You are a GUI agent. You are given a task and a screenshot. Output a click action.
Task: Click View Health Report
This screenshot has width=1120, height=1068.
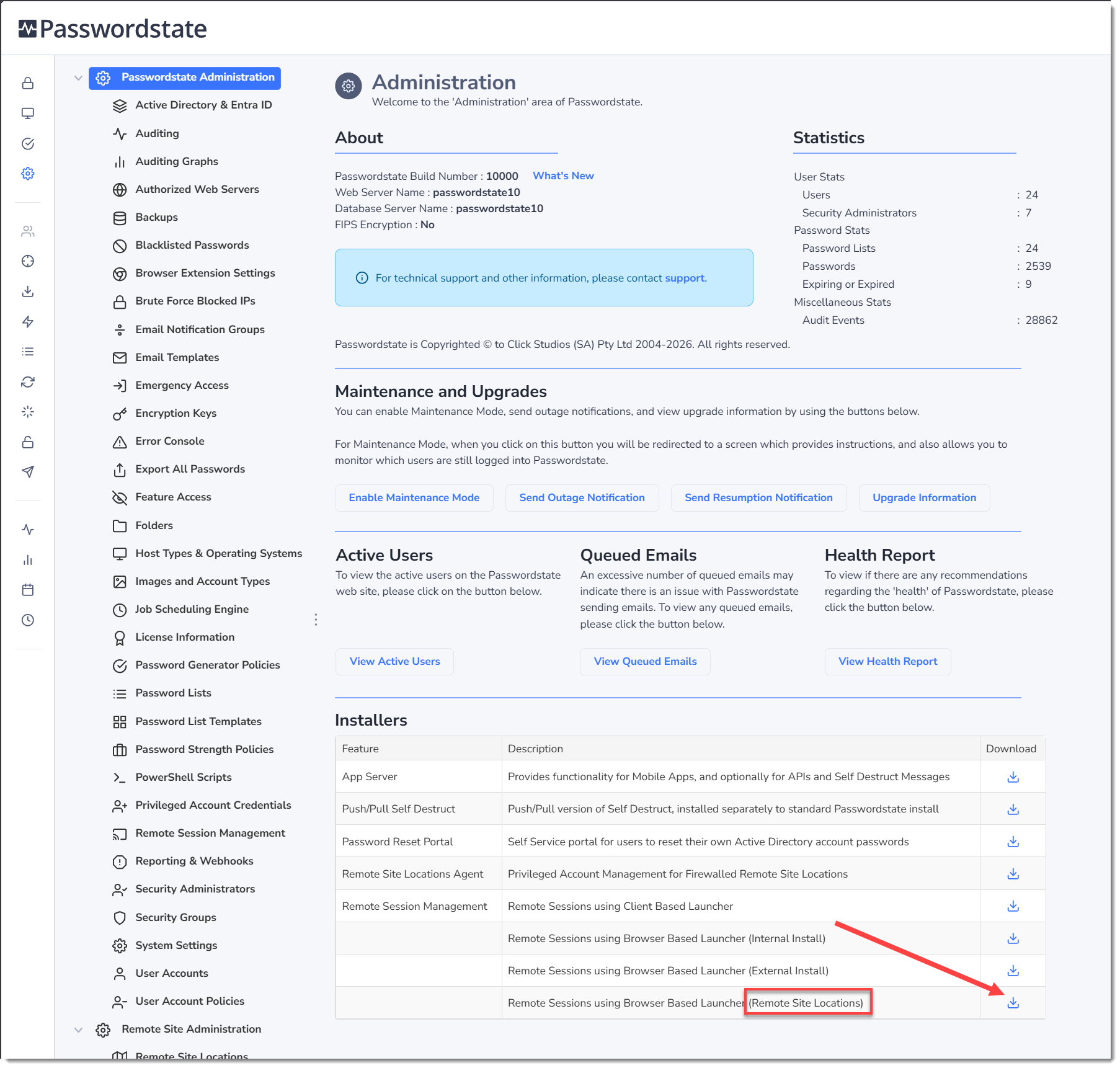(x=887, y=661)
